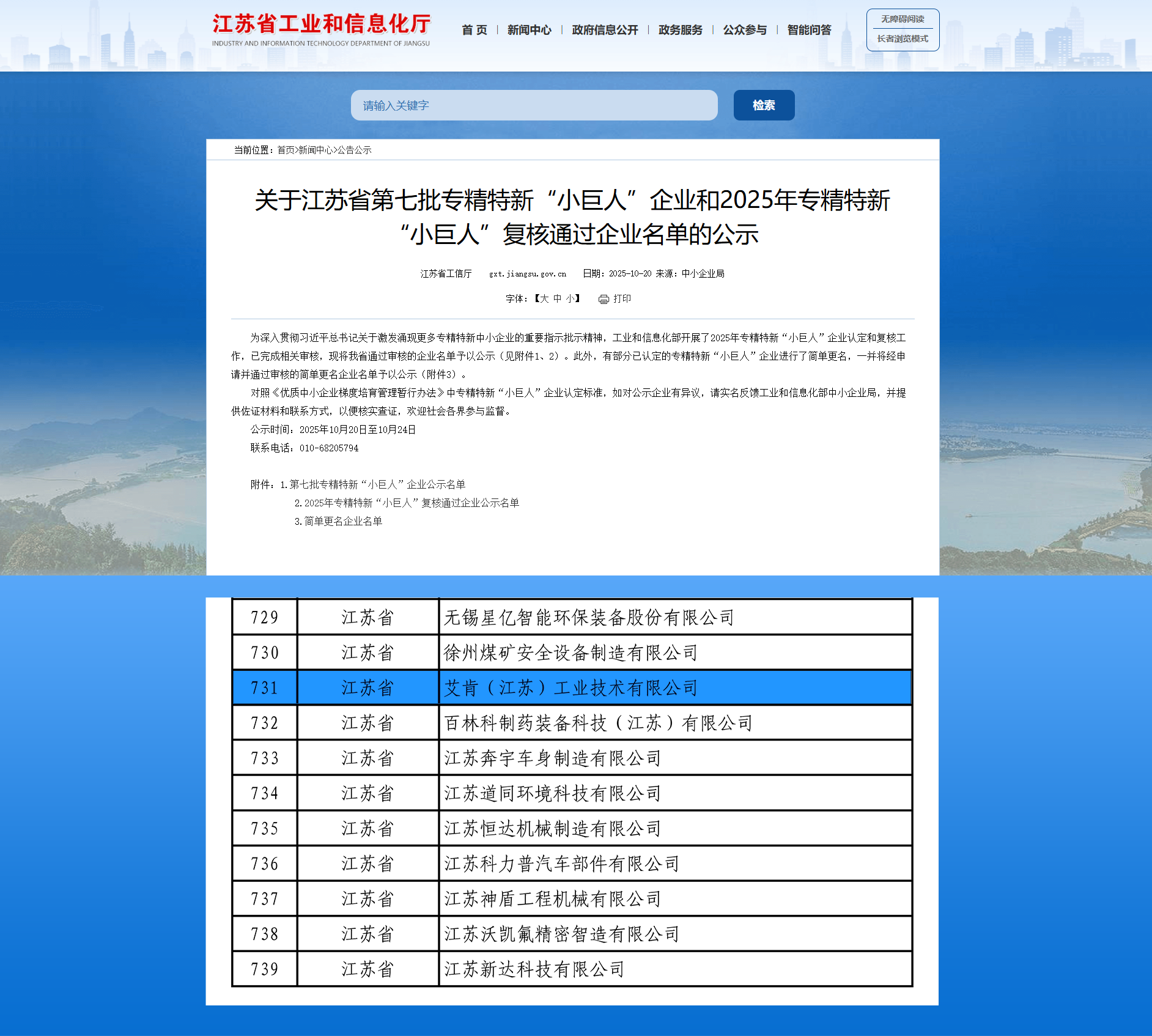Click the 检索 search button
This screenshot has width=1152, height=1036.
click(763, 105)
